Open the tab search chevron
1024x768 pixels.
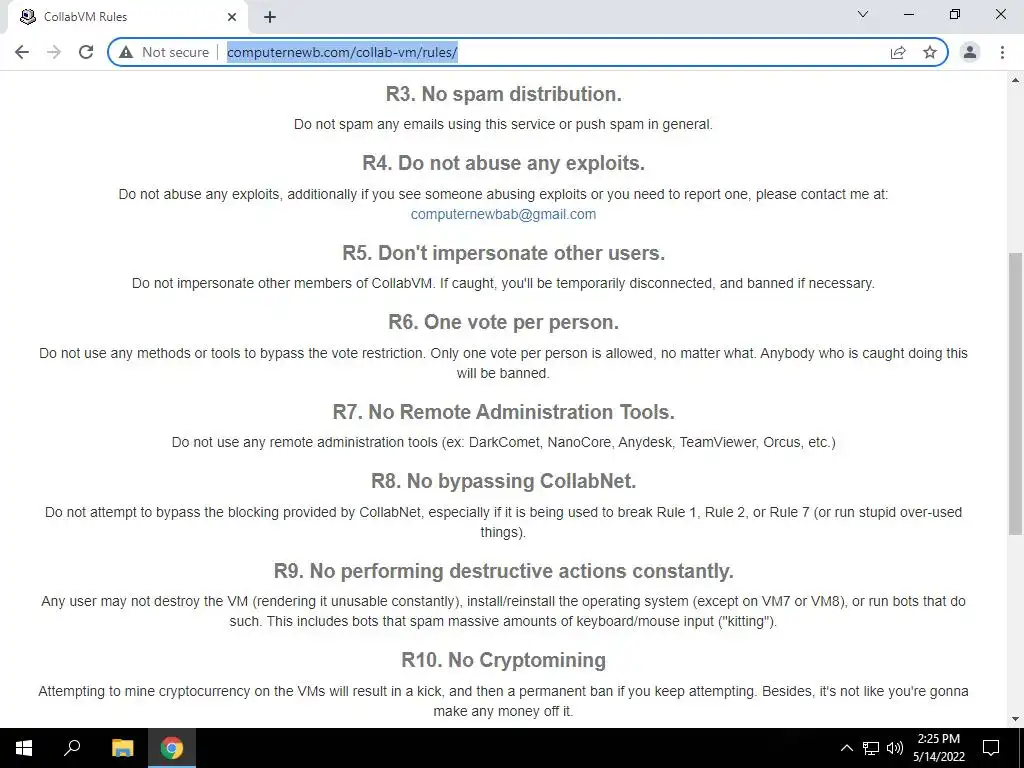[863, 14]
